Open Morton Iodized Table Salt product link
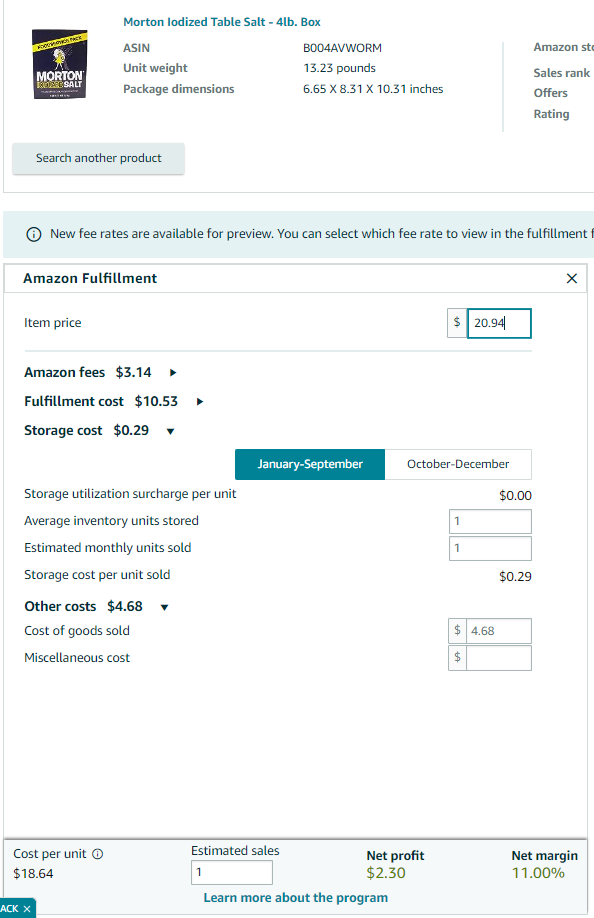This screenshot has width=594, height=918. coord(222,22)
